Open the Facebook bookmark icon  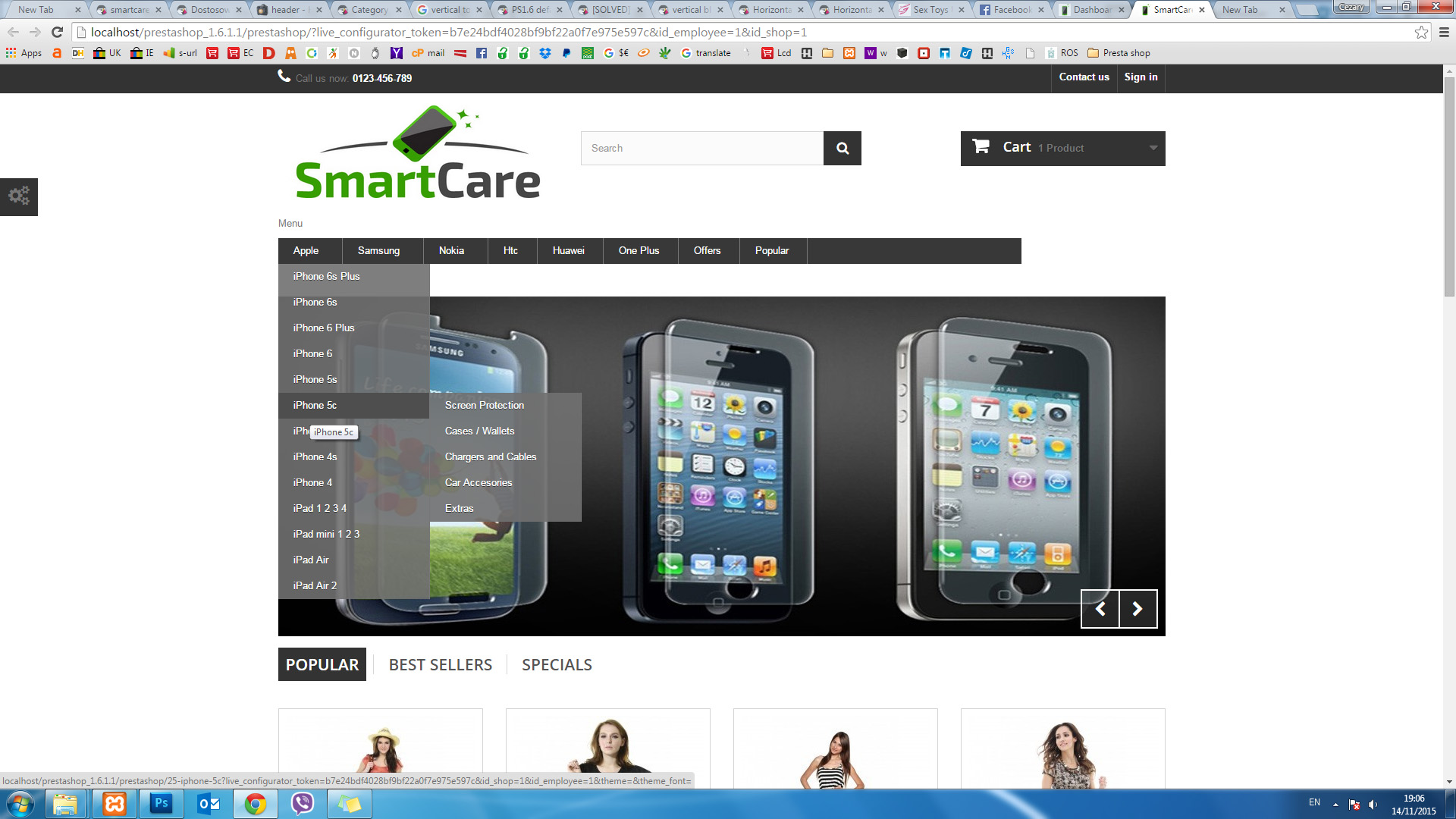tap(482, 53)
